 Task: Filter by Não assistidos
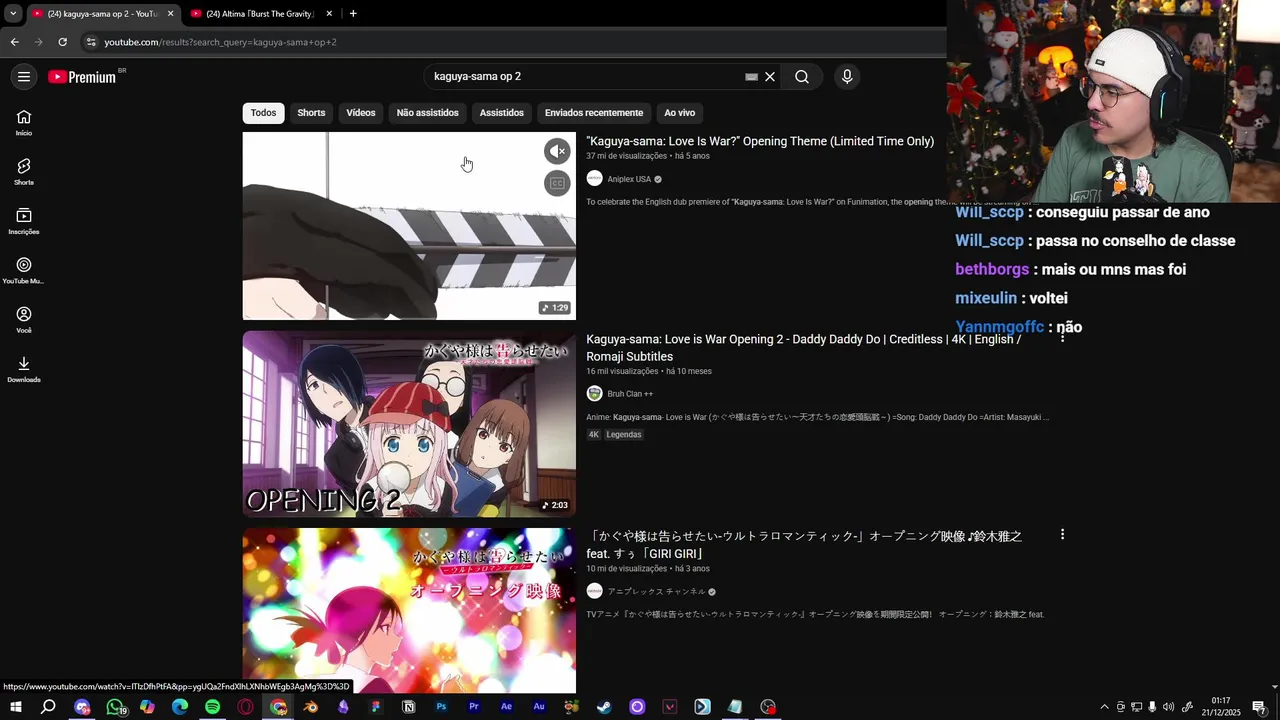point(427,113)
